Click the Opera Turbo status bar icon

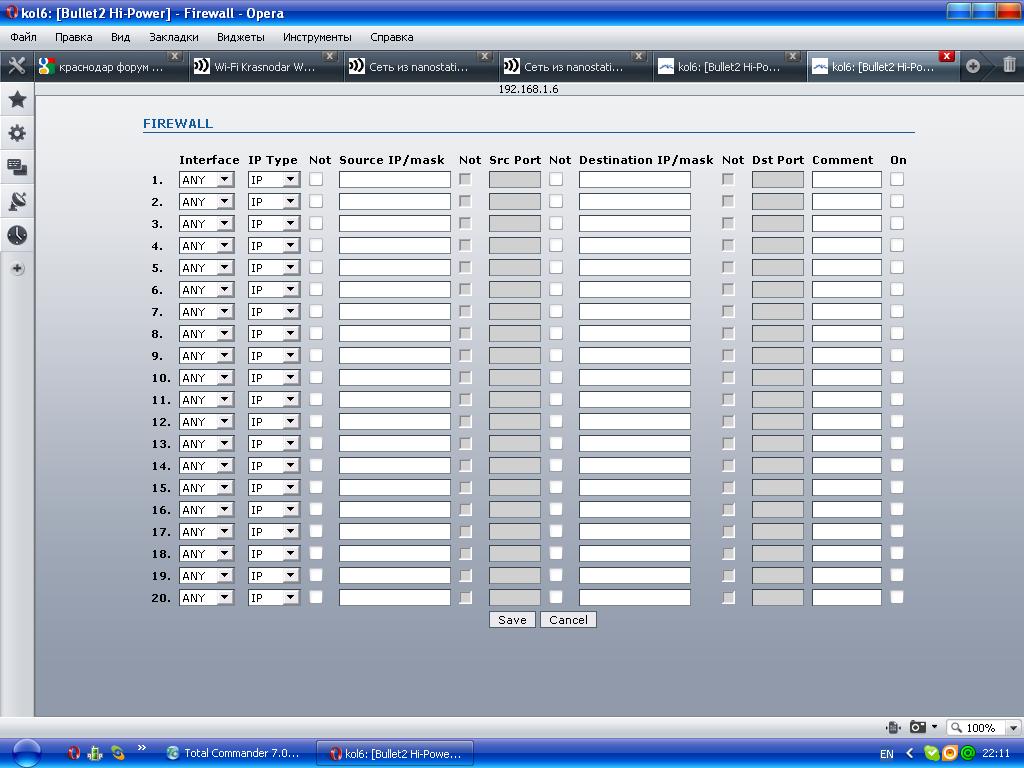tap(893, 727)
